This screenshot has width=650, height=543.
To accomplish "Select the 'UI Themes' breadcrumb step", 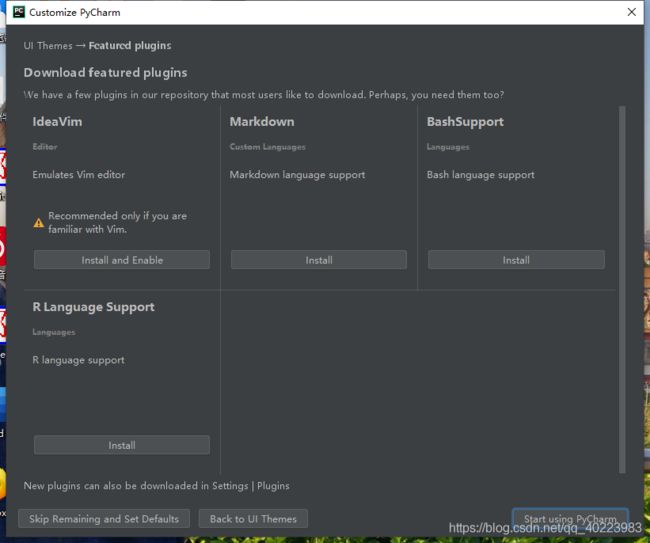I will click(x=48, y=46).
